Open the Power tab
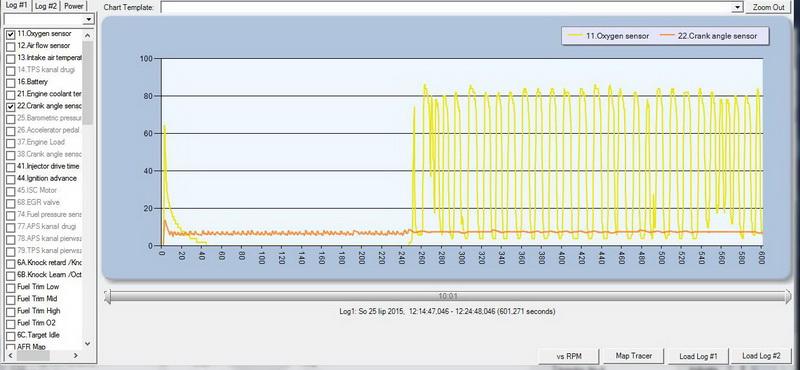Screen dimensions: 800x370 click(x=73, y=6)
